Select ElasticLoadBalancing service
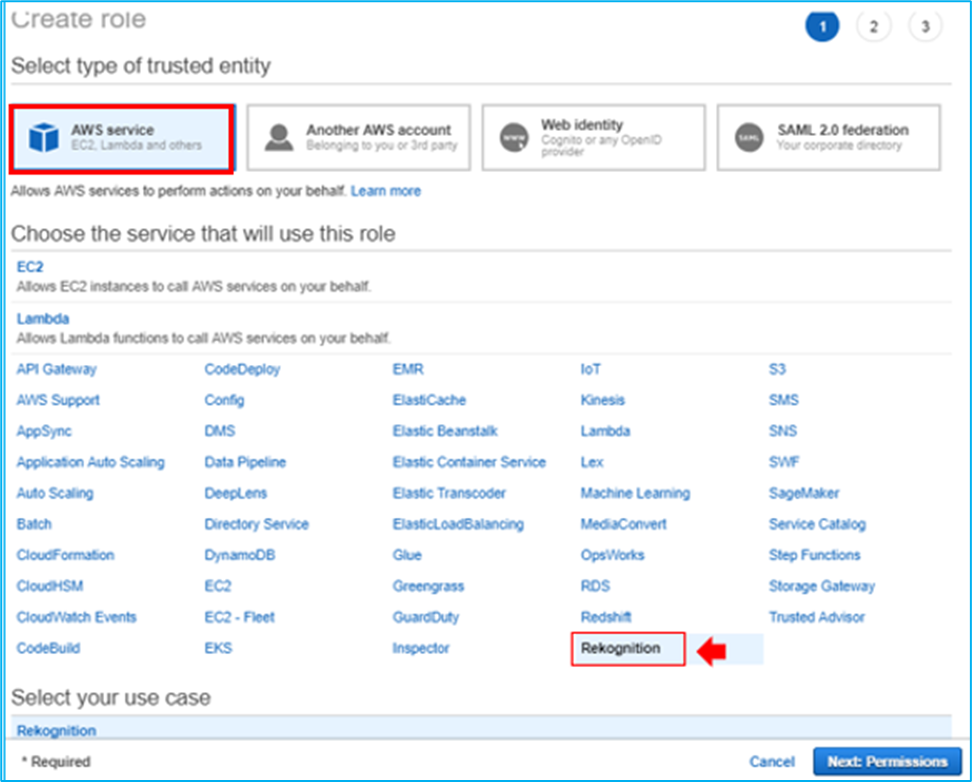This screenshot has width=972, height=782. [x=458, y=524]
